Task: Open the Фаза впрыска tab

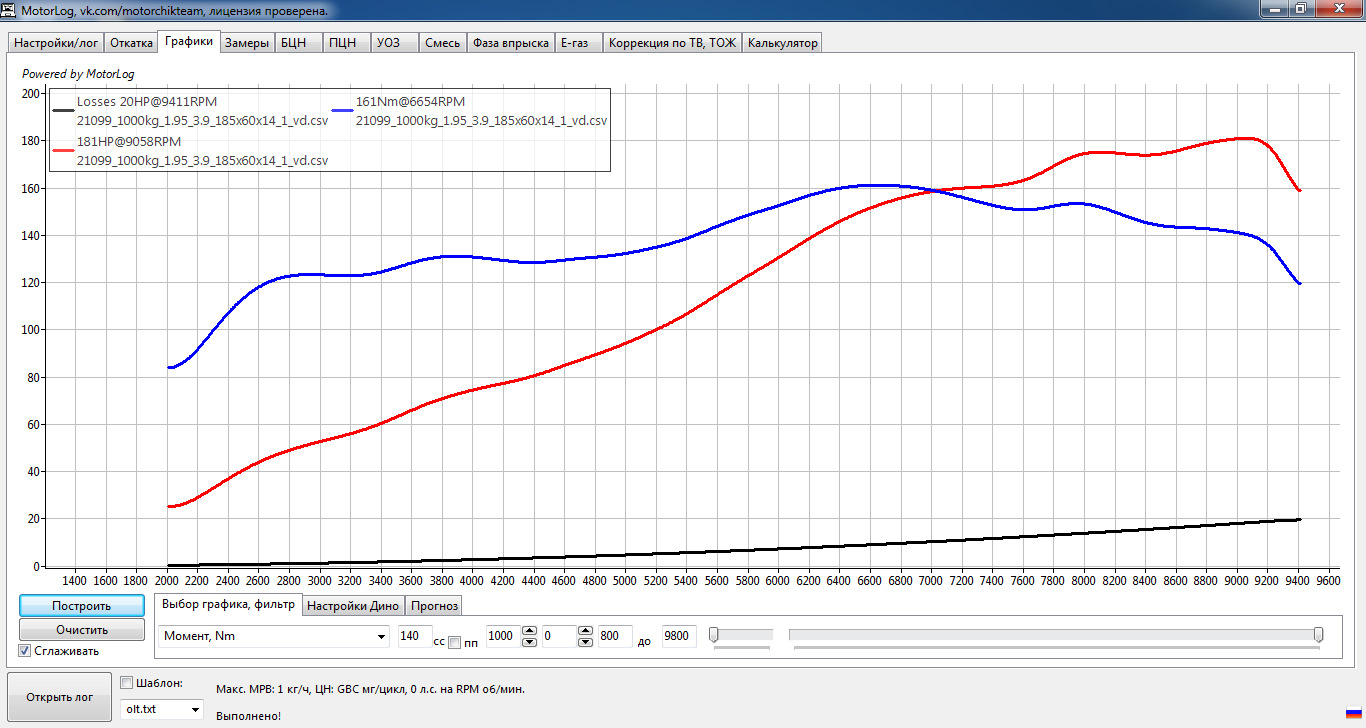Action: [x=510, y=43]
